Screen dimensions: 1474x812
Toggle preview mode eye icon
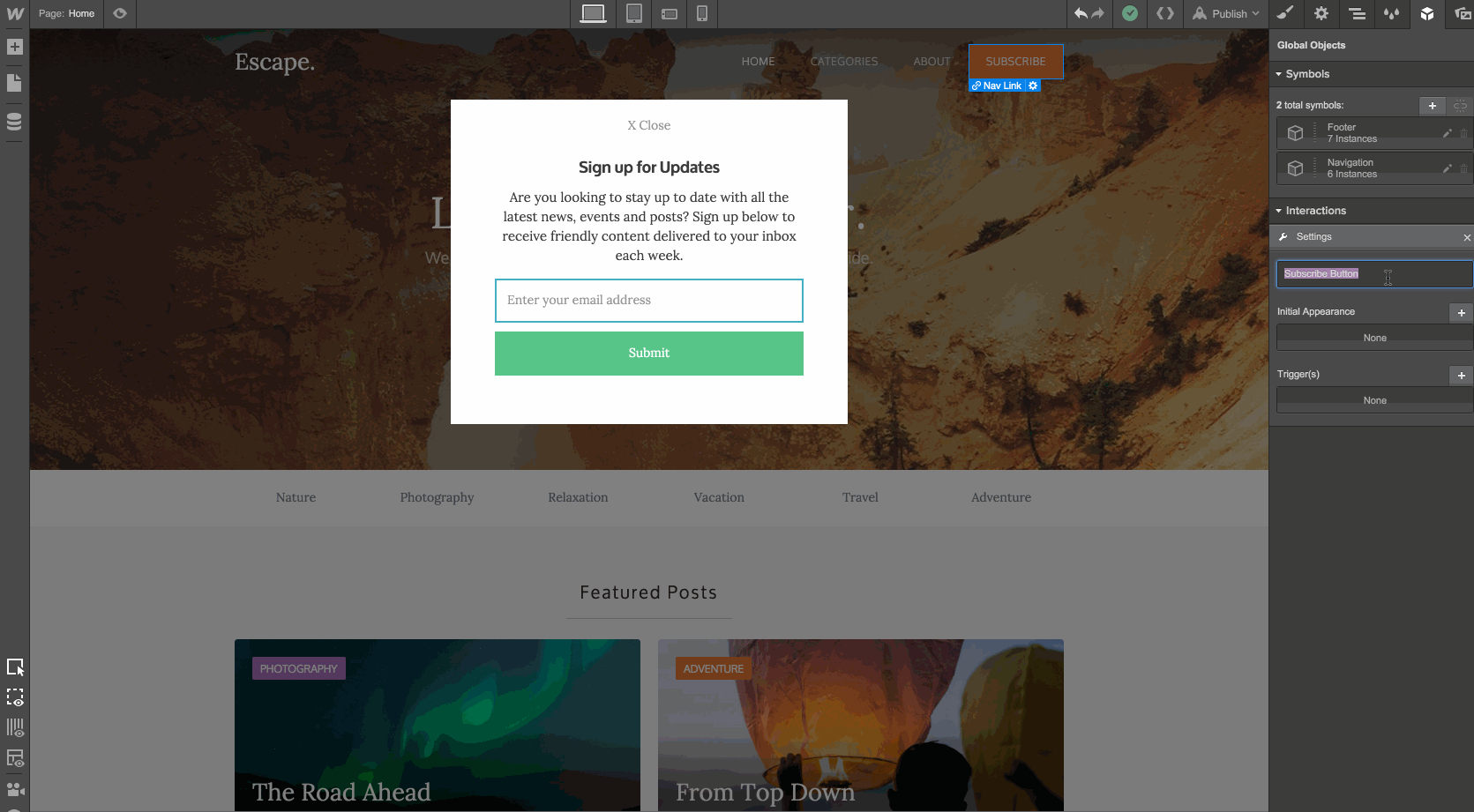(x=120, y=13)
